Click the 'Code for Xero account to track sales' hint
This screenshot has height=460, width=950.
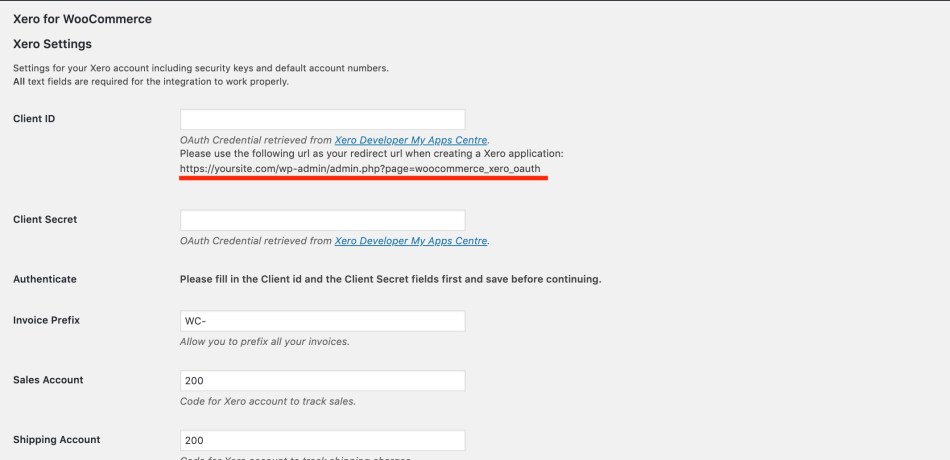point(267,402)
